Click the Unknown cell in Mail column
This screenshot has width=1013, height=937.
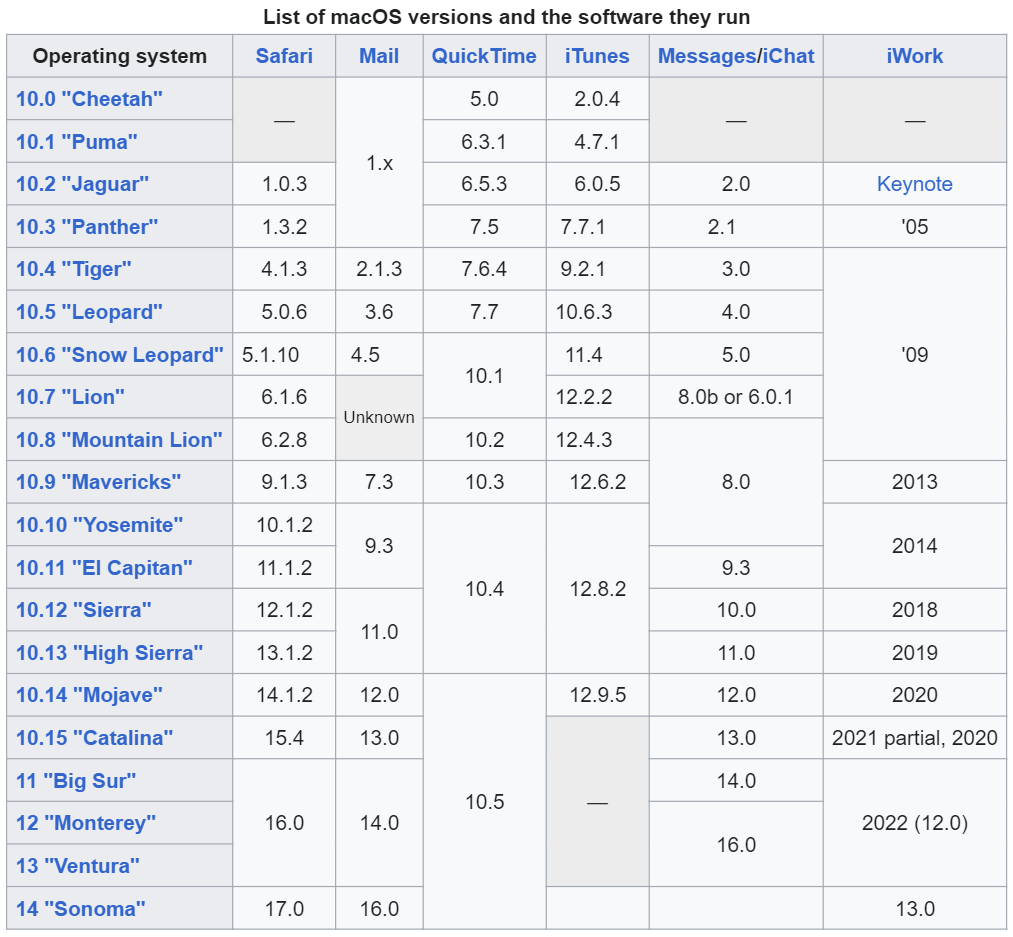coord(379,417)
